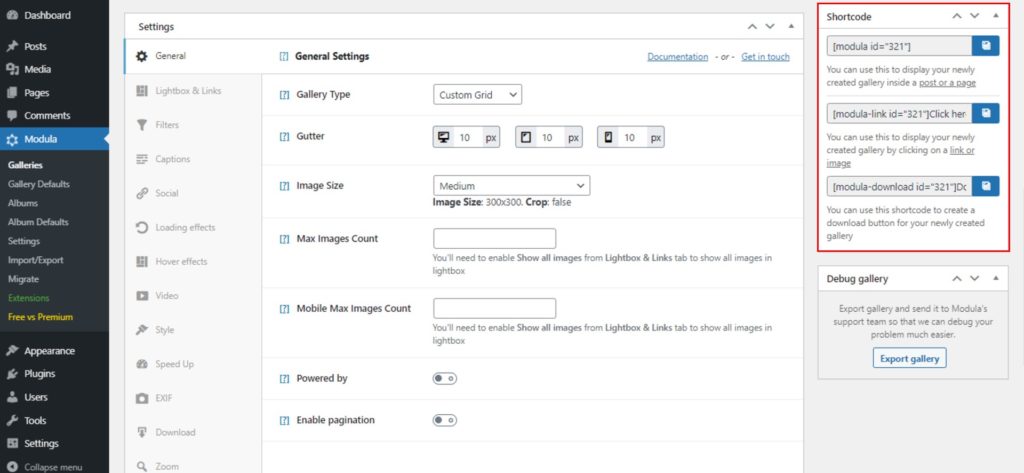Open the Image Size dropdown

point(511,186)
